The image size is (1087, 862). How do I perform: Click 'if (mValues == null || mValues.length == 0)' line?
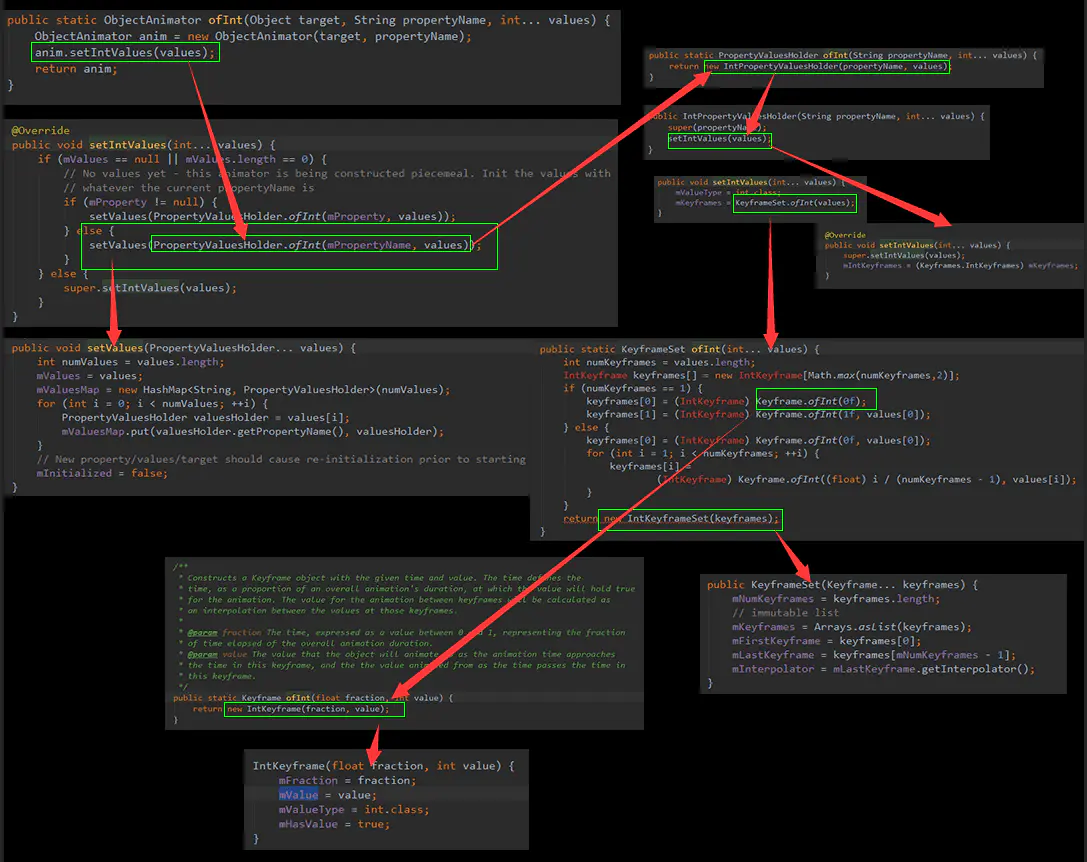(x=182, y=160)
